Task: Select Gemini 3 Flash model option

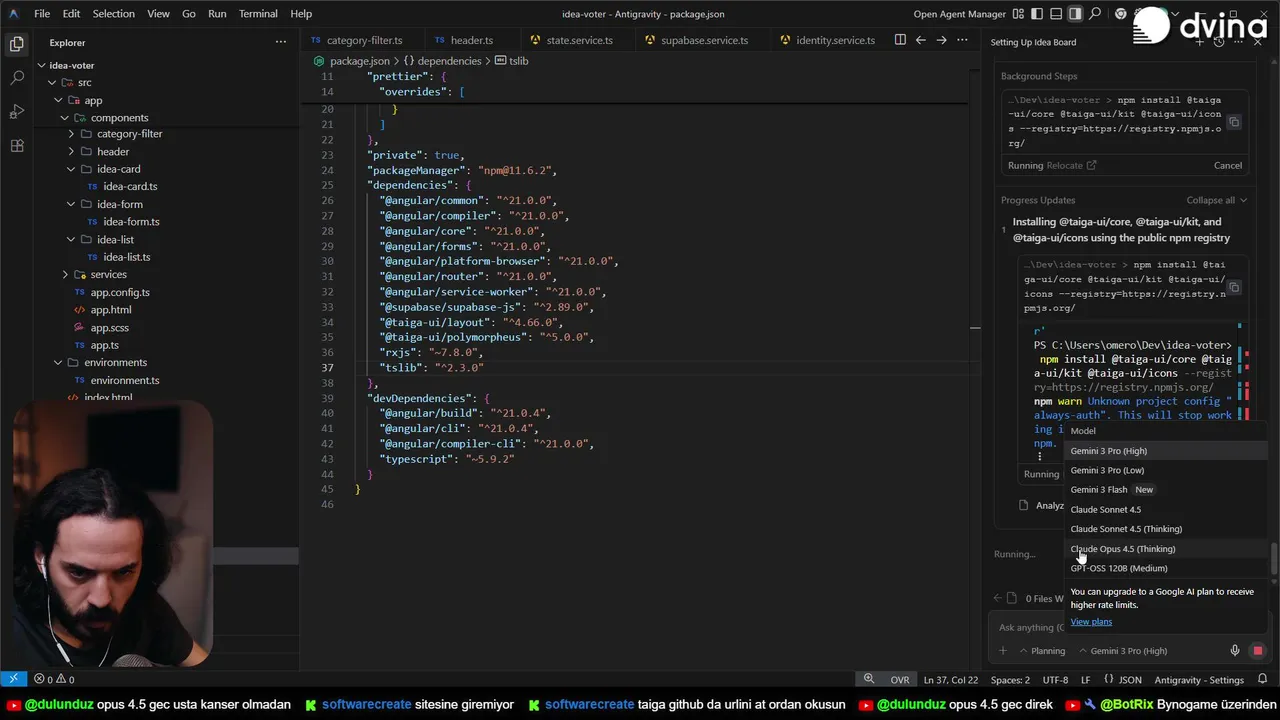Action: tap(1165, 490)
